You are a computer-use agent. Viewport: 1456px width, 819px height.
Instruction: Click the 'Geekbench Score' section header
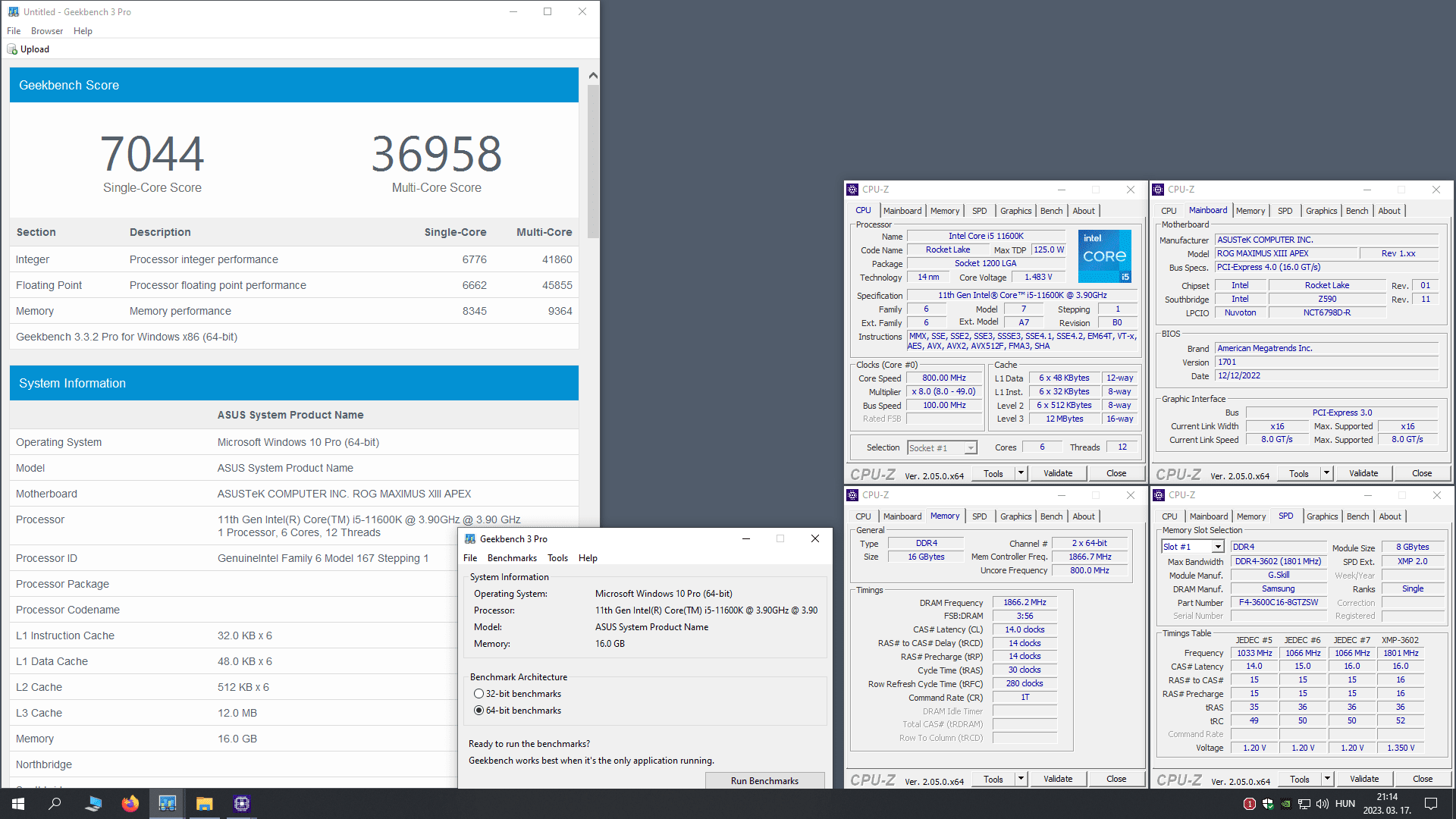click(294, 85)
